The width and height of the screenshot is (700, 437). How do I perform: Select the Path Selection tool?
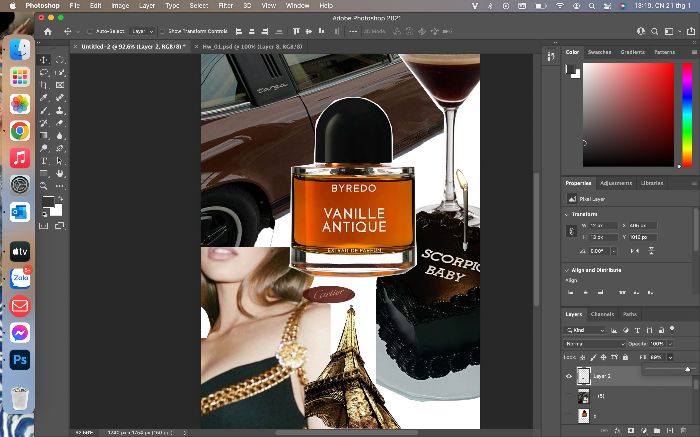60,161
